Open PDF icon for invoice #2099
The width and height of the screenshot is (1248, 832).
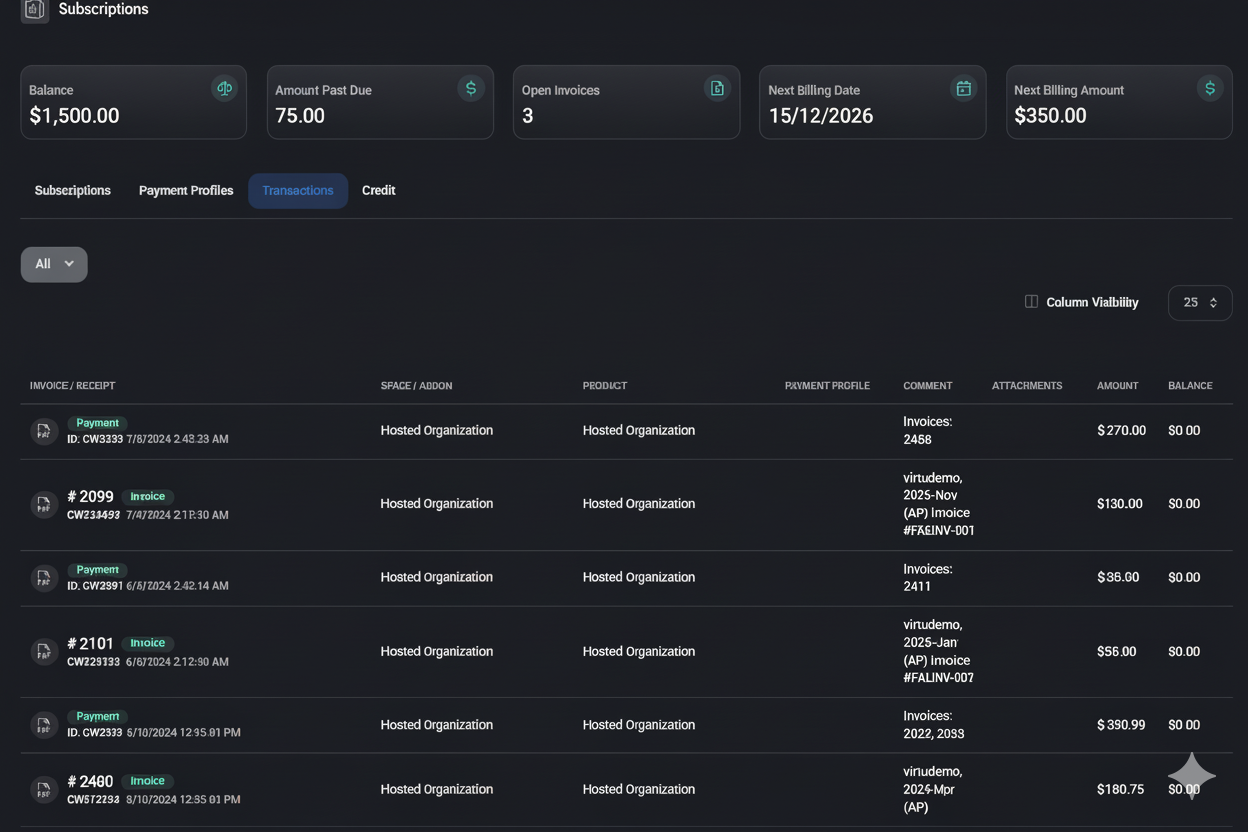[43, 505]
